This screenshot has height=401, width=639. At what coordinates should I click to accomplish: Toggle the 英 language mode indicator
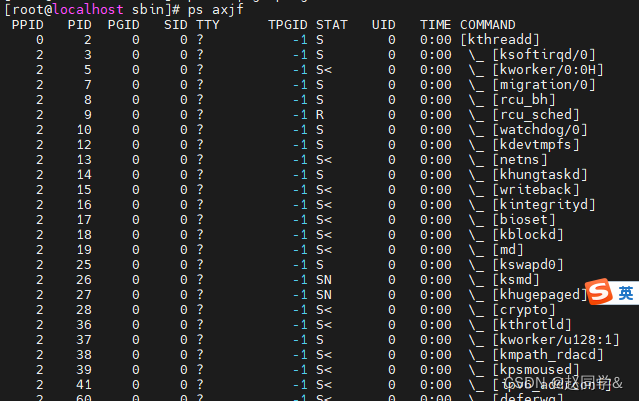pyautogui.click(x=626, y=293)
